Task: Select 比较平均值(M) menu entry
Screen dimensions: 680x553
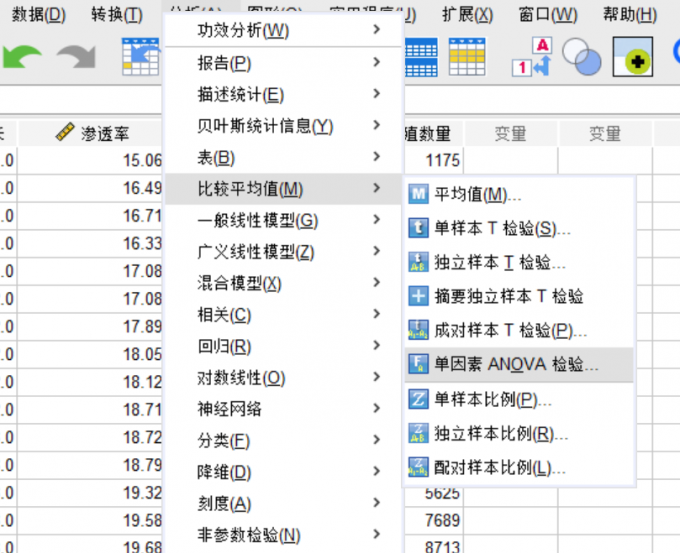Action: click(283, 189)
